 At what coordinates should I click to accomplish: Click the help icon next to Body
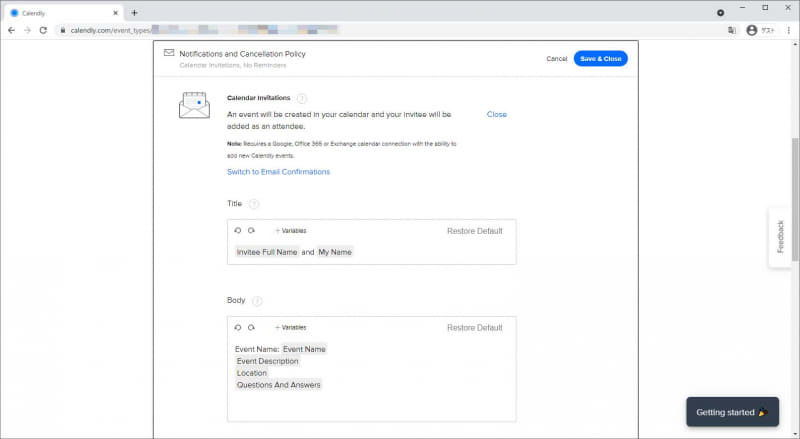[257, 301]
